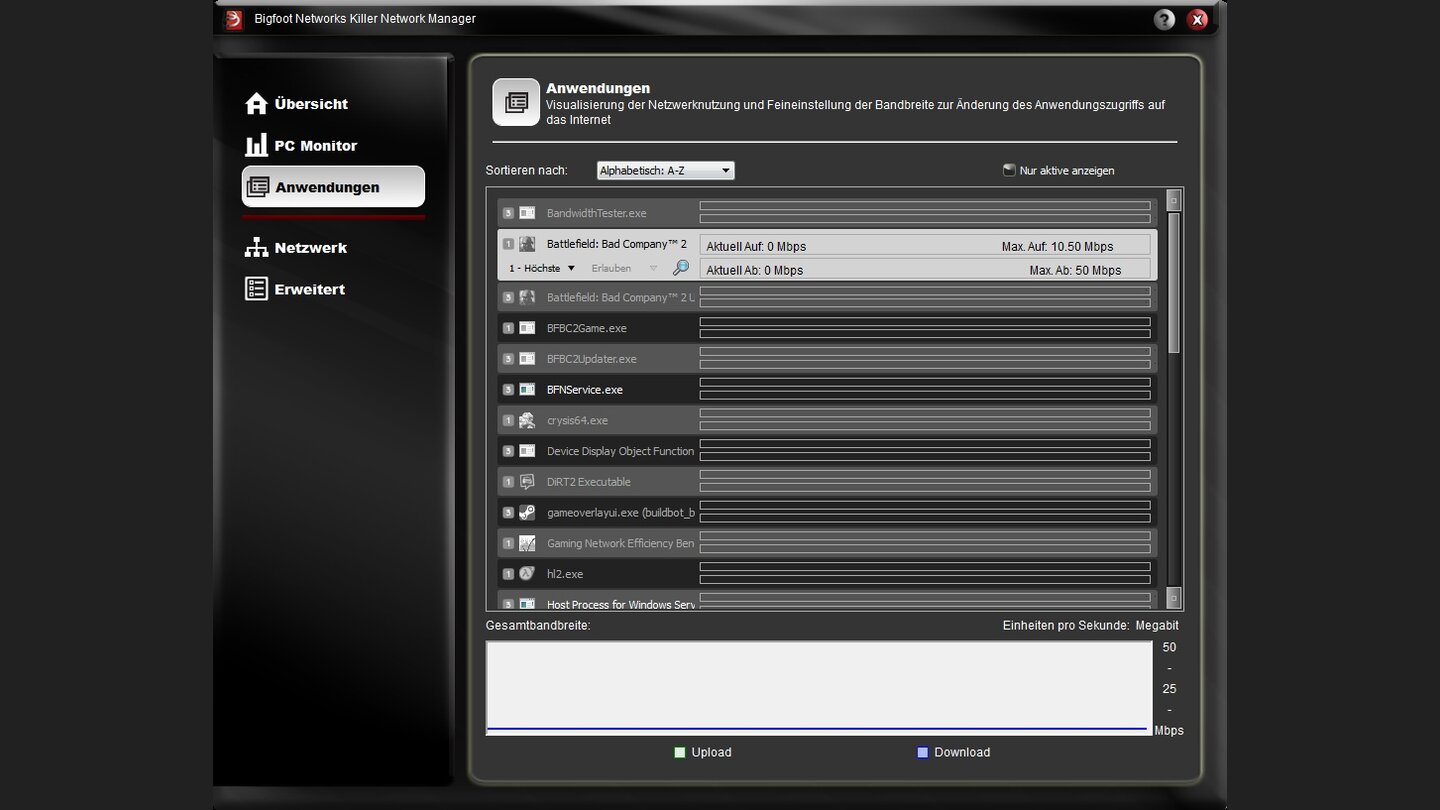Click the crysis64.exe game icon
The height and width of the screenshot is (810, 1440).
click(527, 421)
